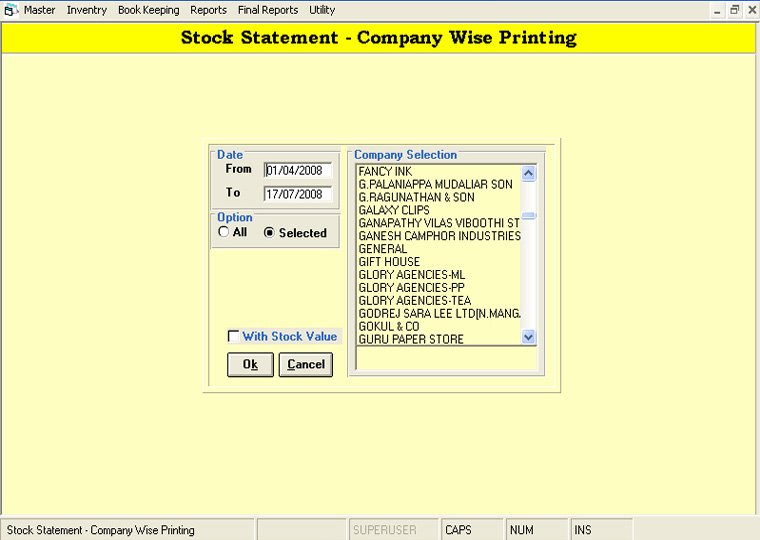Click the company list scroll up arrow
Image resolution: width=760 pixels, height=540 pixels.
pyautogui.click(x=529, y=173)
